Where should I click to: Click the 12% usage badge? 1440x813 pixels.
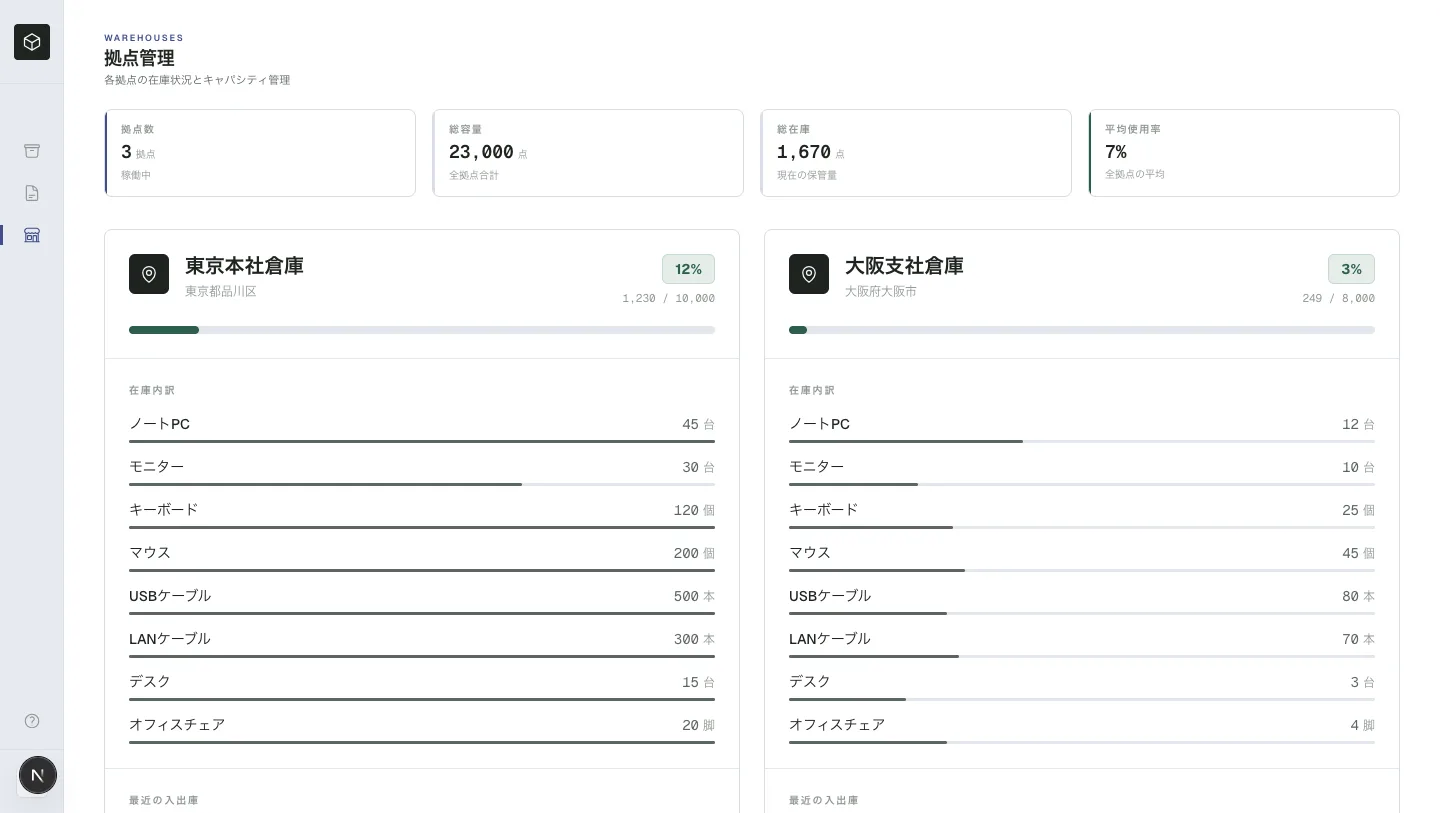(688, 269)
